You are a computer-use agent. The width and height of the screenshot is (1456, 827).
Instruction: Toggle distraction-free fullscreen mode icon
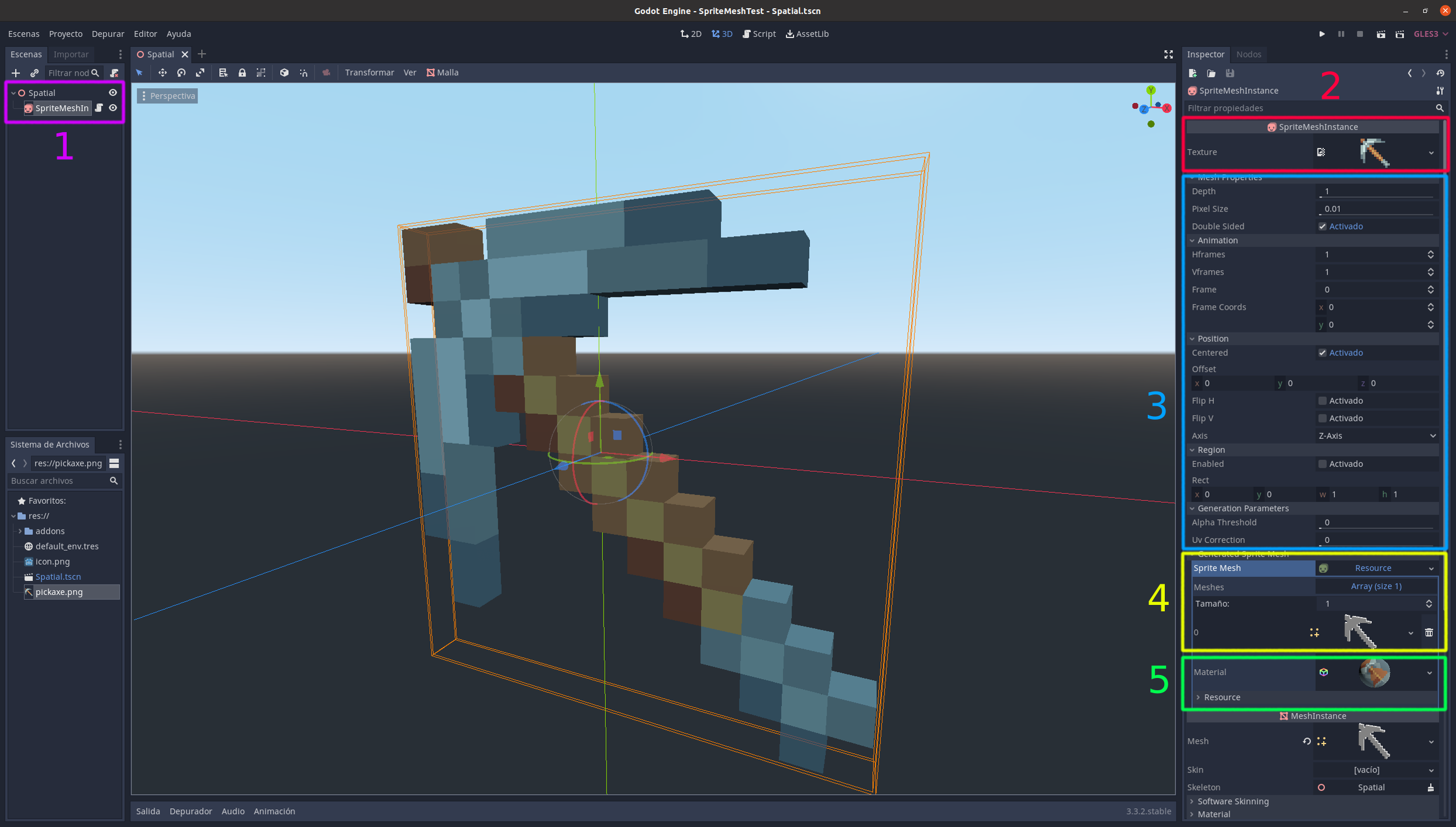coord(1168,54)
